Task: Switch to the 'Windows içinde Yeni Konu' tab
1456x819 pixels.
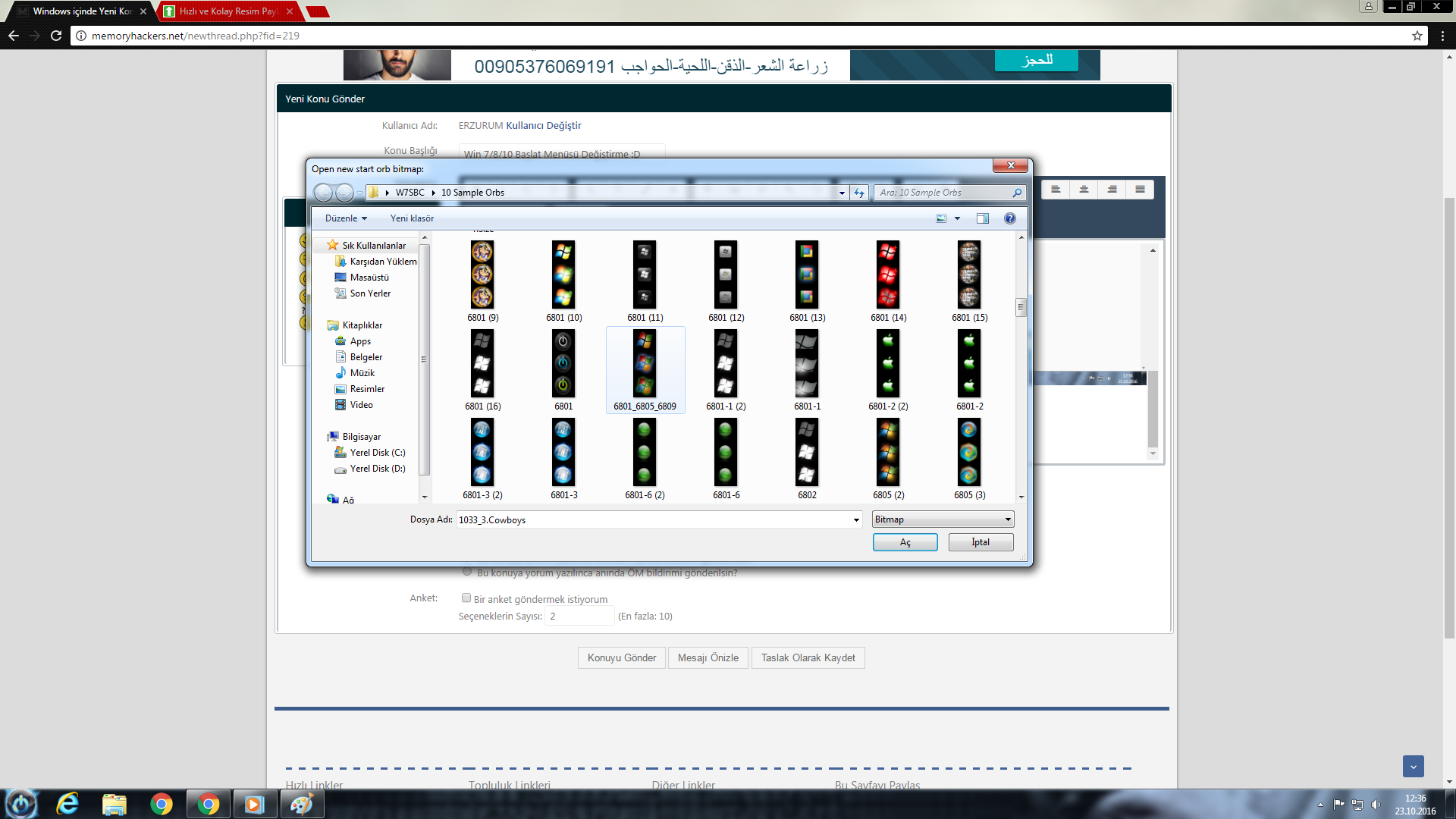Action: point(82,11)
